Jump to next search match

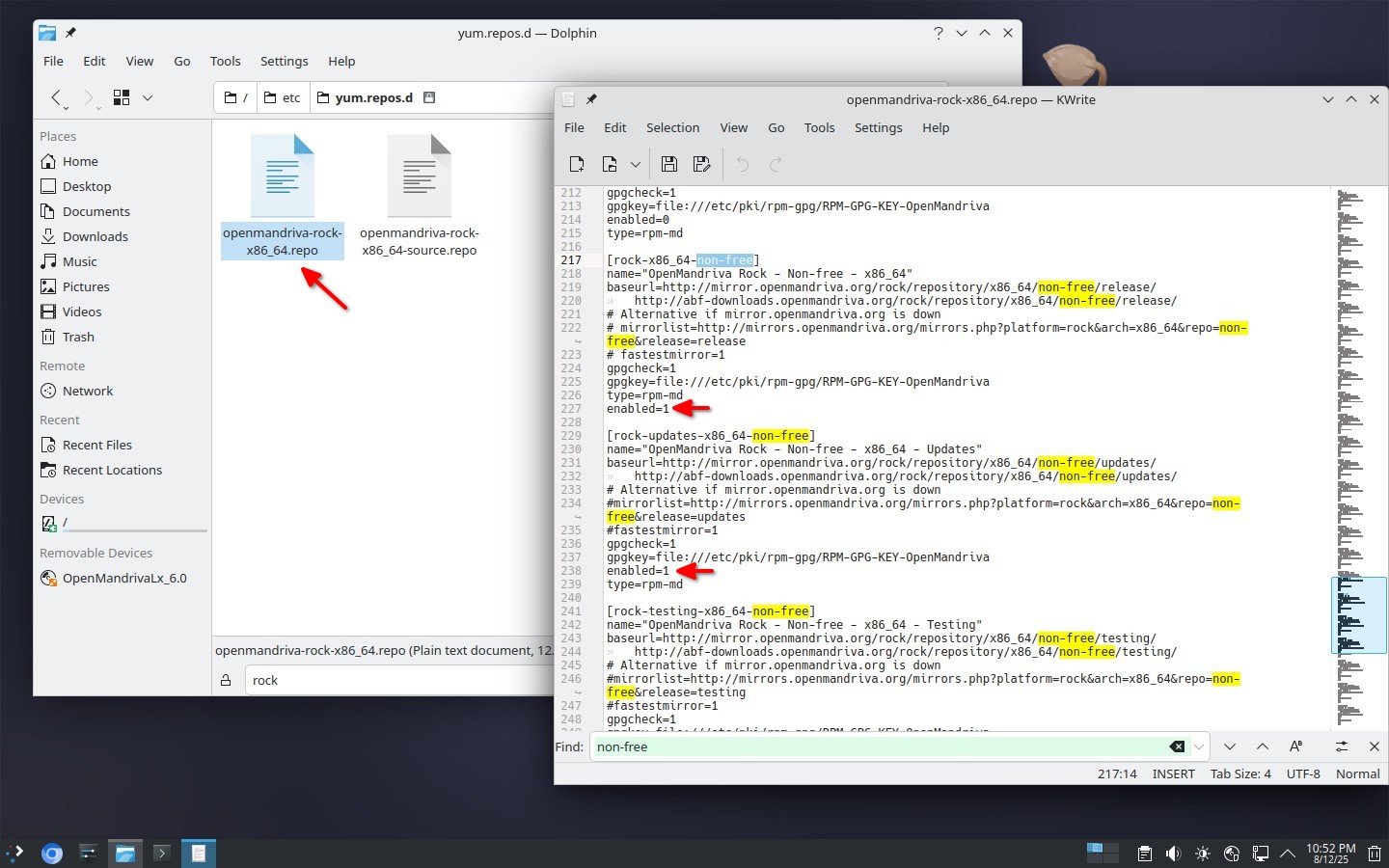pos(1230,746)
